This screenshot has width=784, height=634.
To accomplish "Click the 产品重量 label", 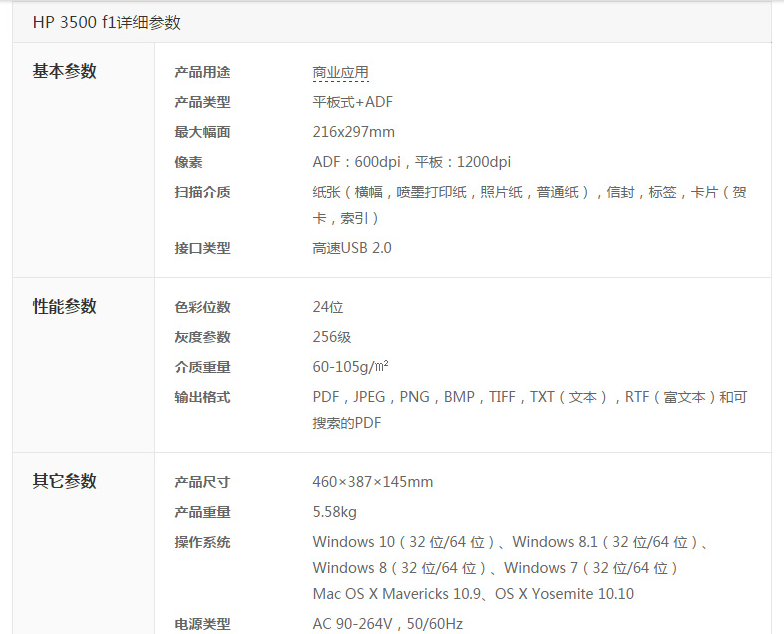I will click(202, 512).
